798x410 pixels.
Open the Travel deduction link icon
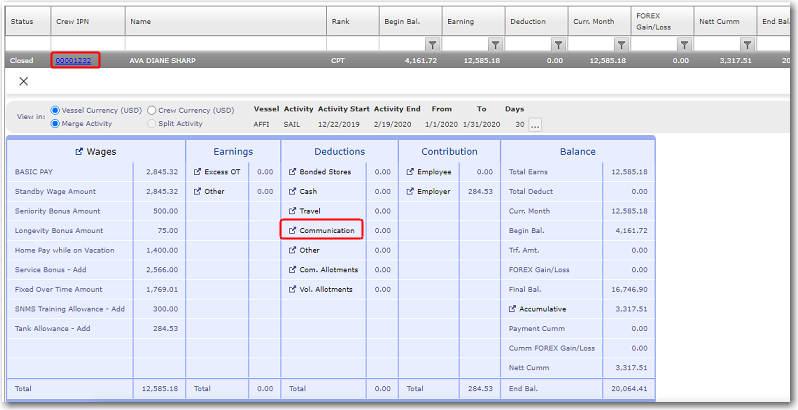292,211
